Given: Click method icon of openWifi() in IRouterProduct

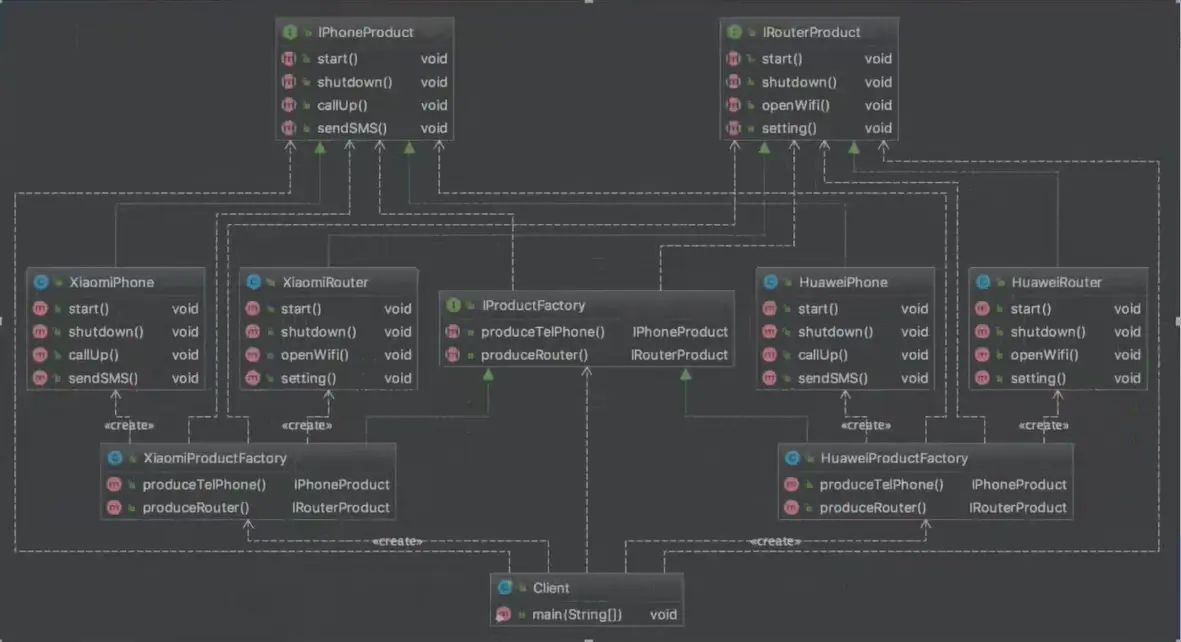Looking at the screenshot, I should click(x=734, y=105).
